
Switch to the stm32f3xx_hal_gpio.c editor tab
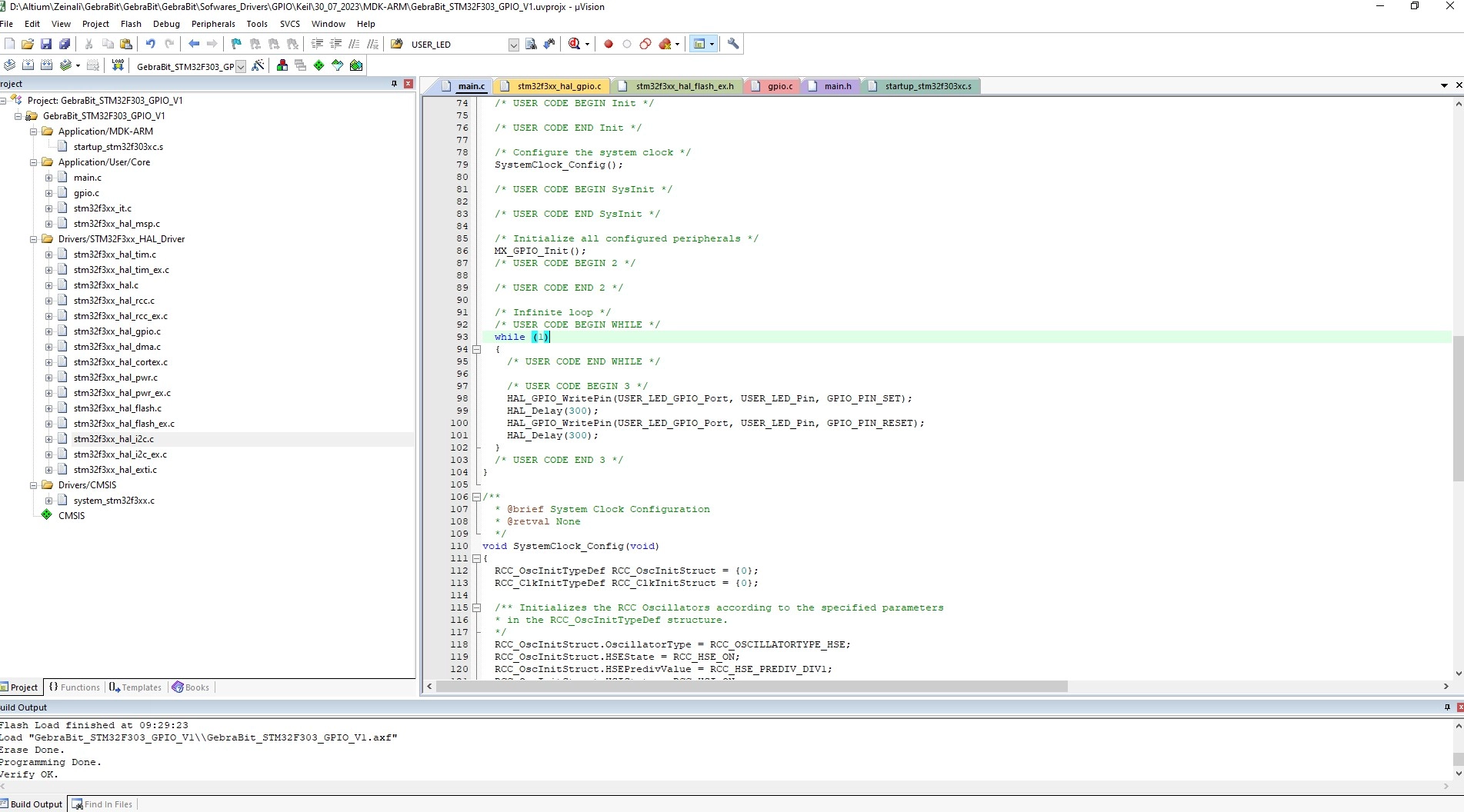(x=552, y=86)
